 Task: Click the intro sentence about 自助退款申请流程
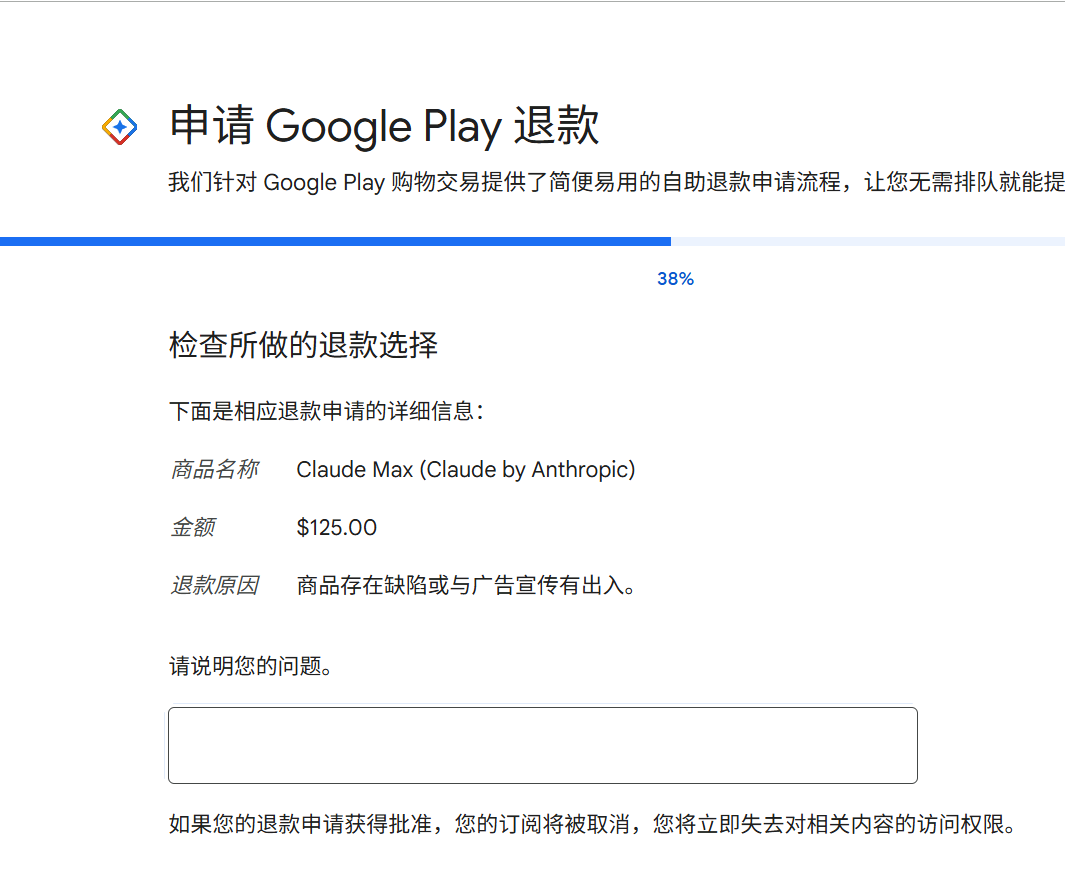[616, 182]
